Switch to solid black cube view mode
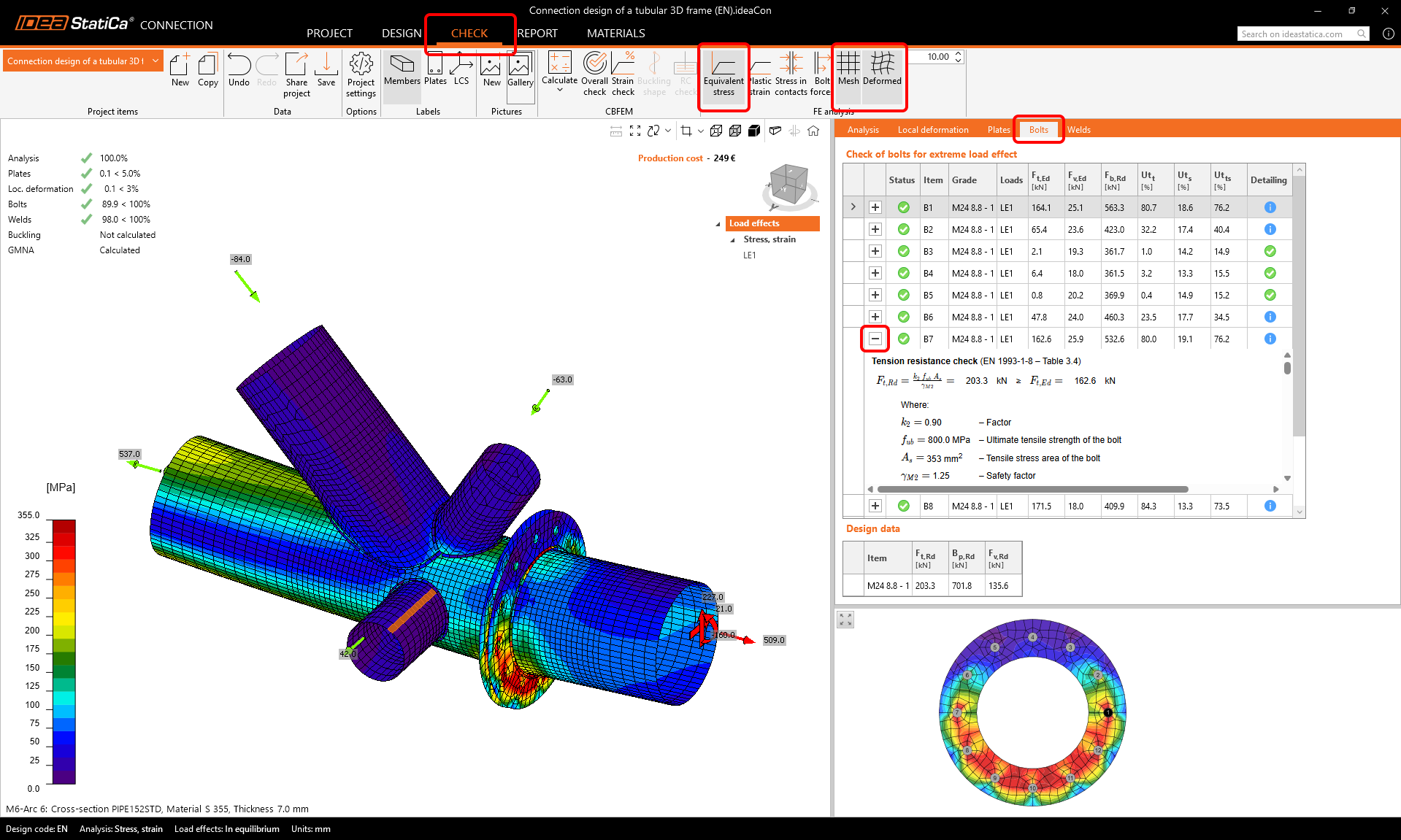Viewport: 1401px width, 840px height. coord(754,131)
